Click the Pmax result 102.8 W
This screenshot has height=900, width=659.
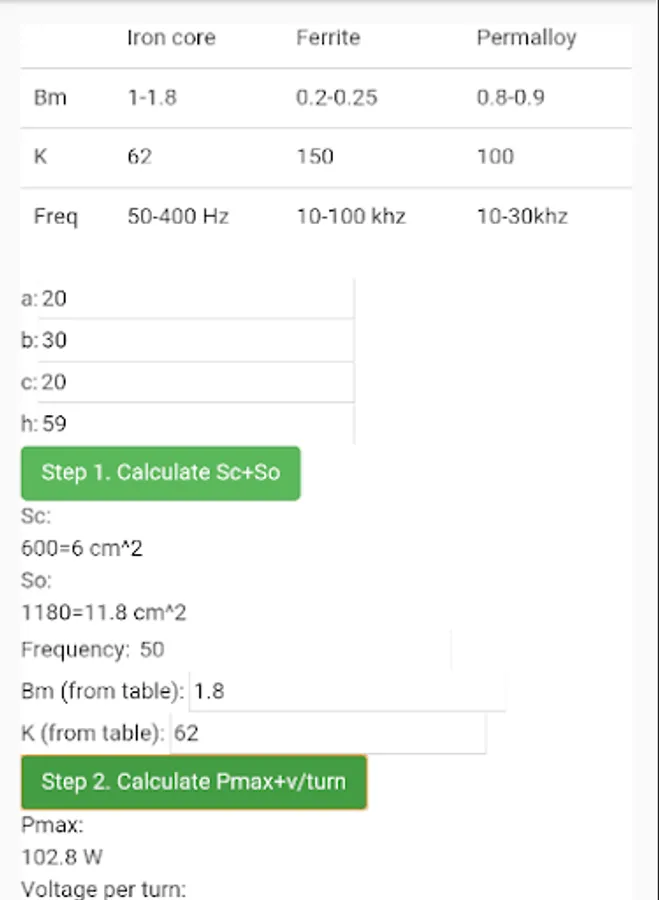point(62,858)
